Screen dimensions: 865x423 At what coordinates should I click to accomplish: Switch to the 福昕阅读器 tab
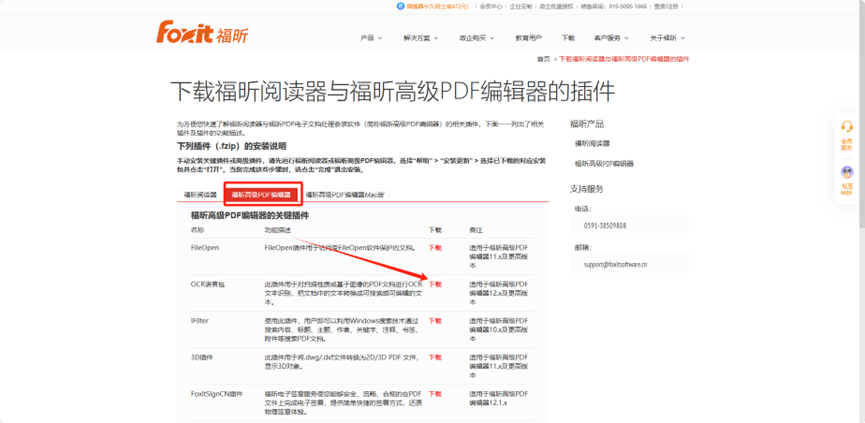coord(200,195)
